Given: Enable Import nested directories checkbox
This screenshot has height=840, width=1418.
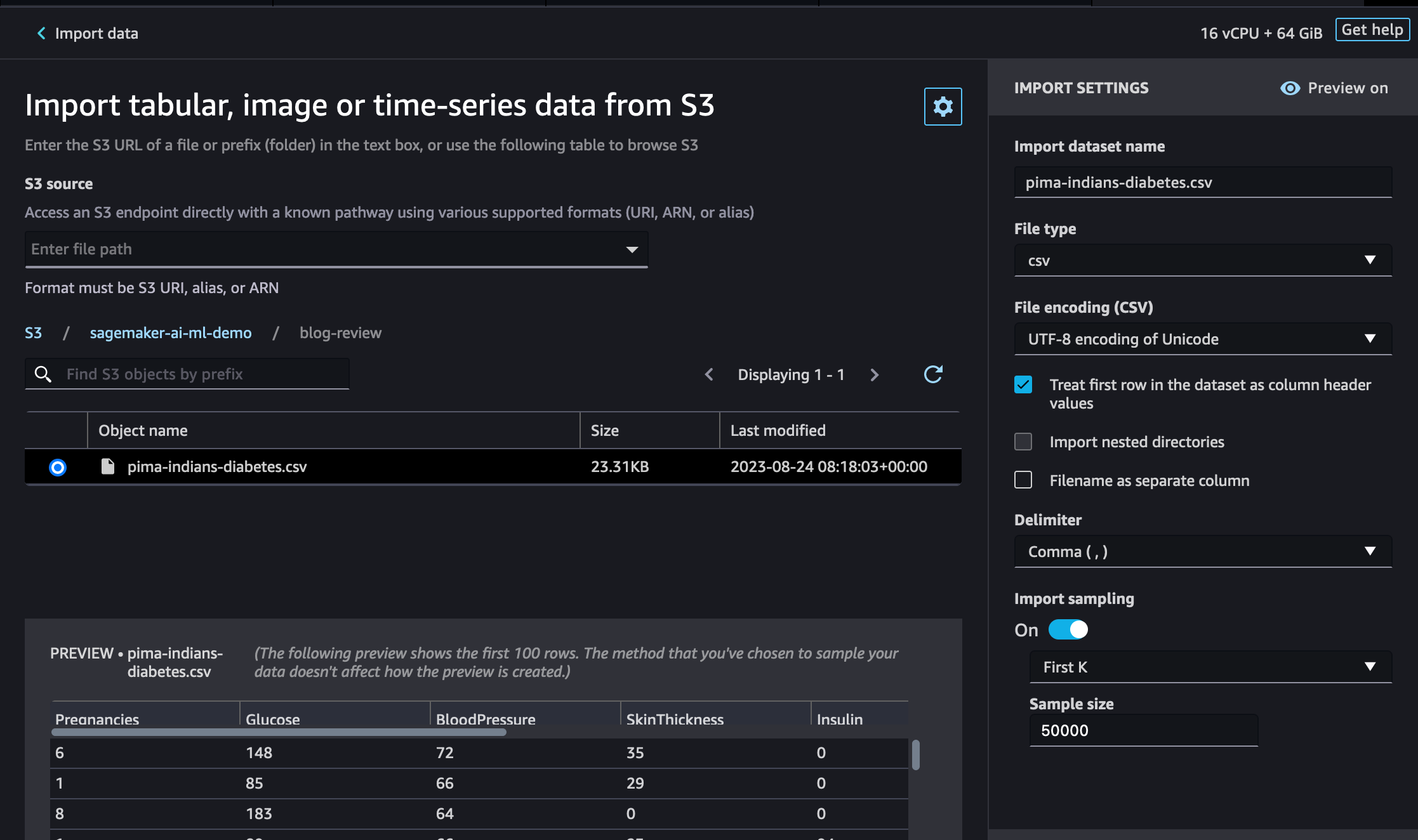Looking at the screenshot, I should (x=1023, y=442).
